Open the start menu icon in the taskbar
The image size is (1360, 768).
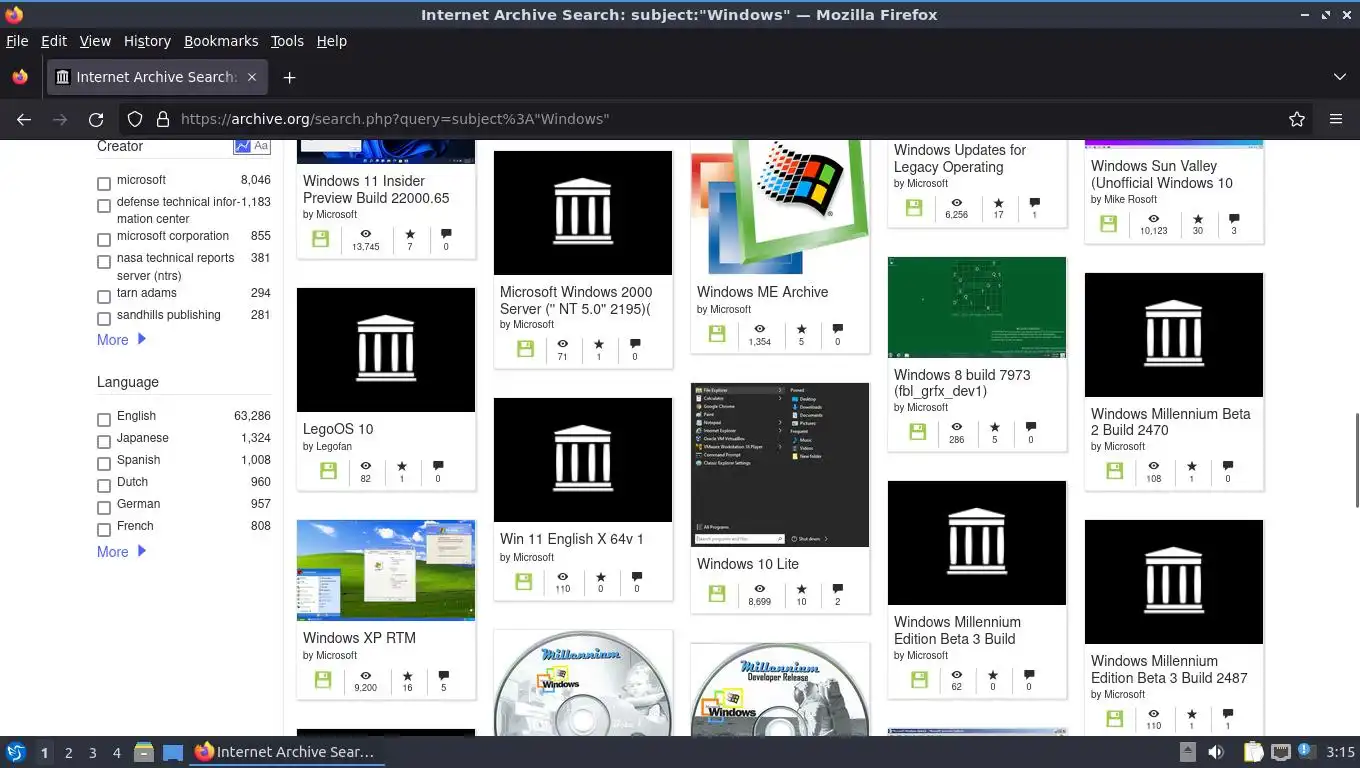pyautogui.click(x=16, y=752)
